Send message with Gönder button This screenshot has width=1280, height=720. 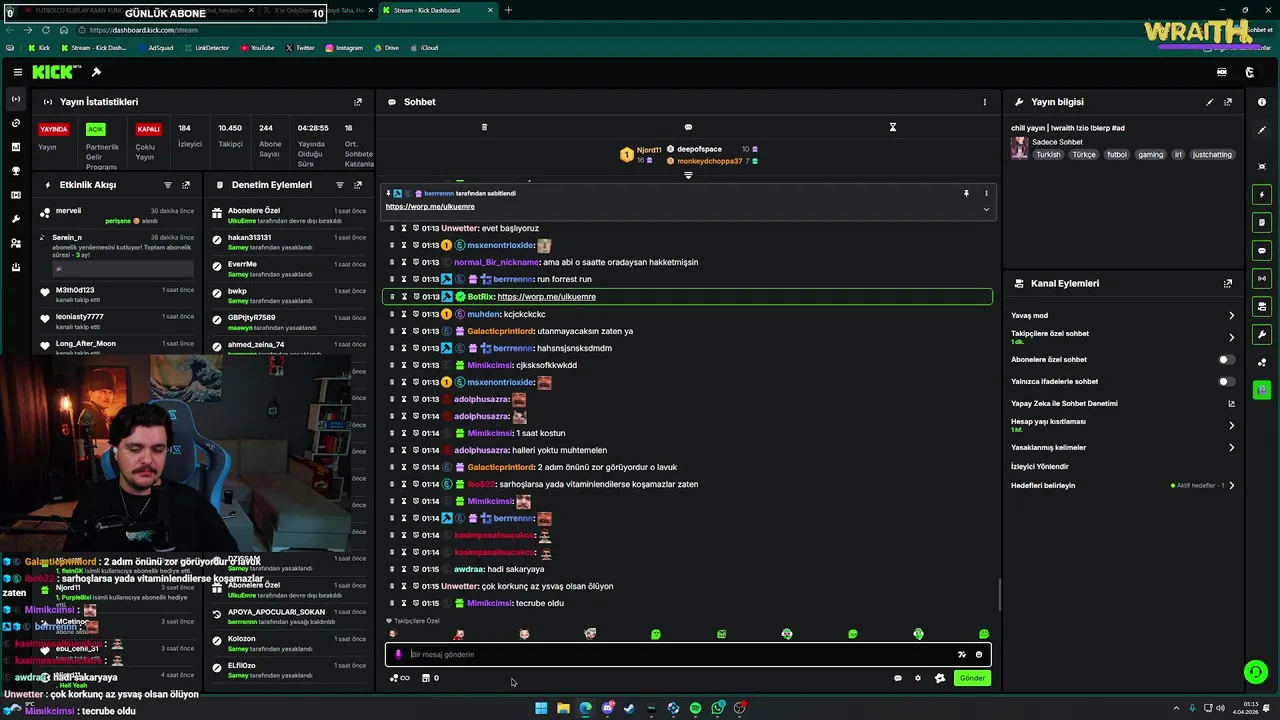coord(972,678)
